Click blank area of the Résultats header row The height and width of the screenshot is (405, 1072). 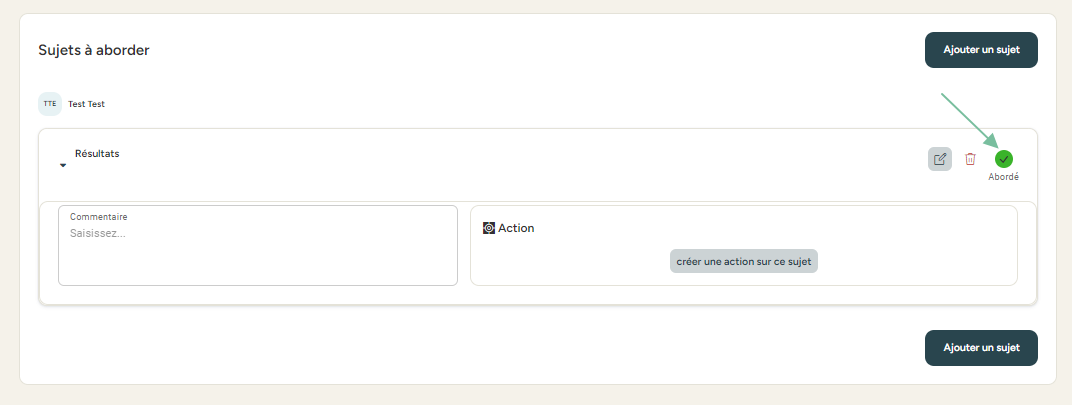tap(500, 160)
